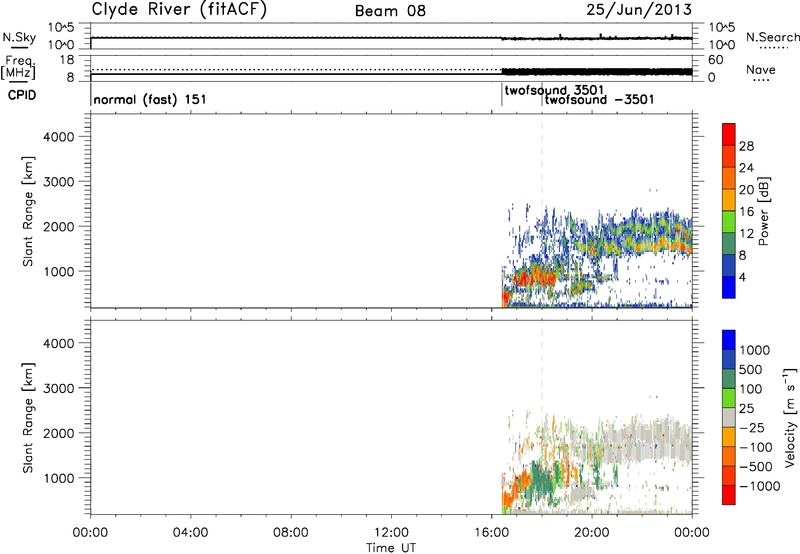Click the '-25' label on the velocity colorbar
This screenshot has width=800, height=554.
pyautogui.click(x=751, y=427)
